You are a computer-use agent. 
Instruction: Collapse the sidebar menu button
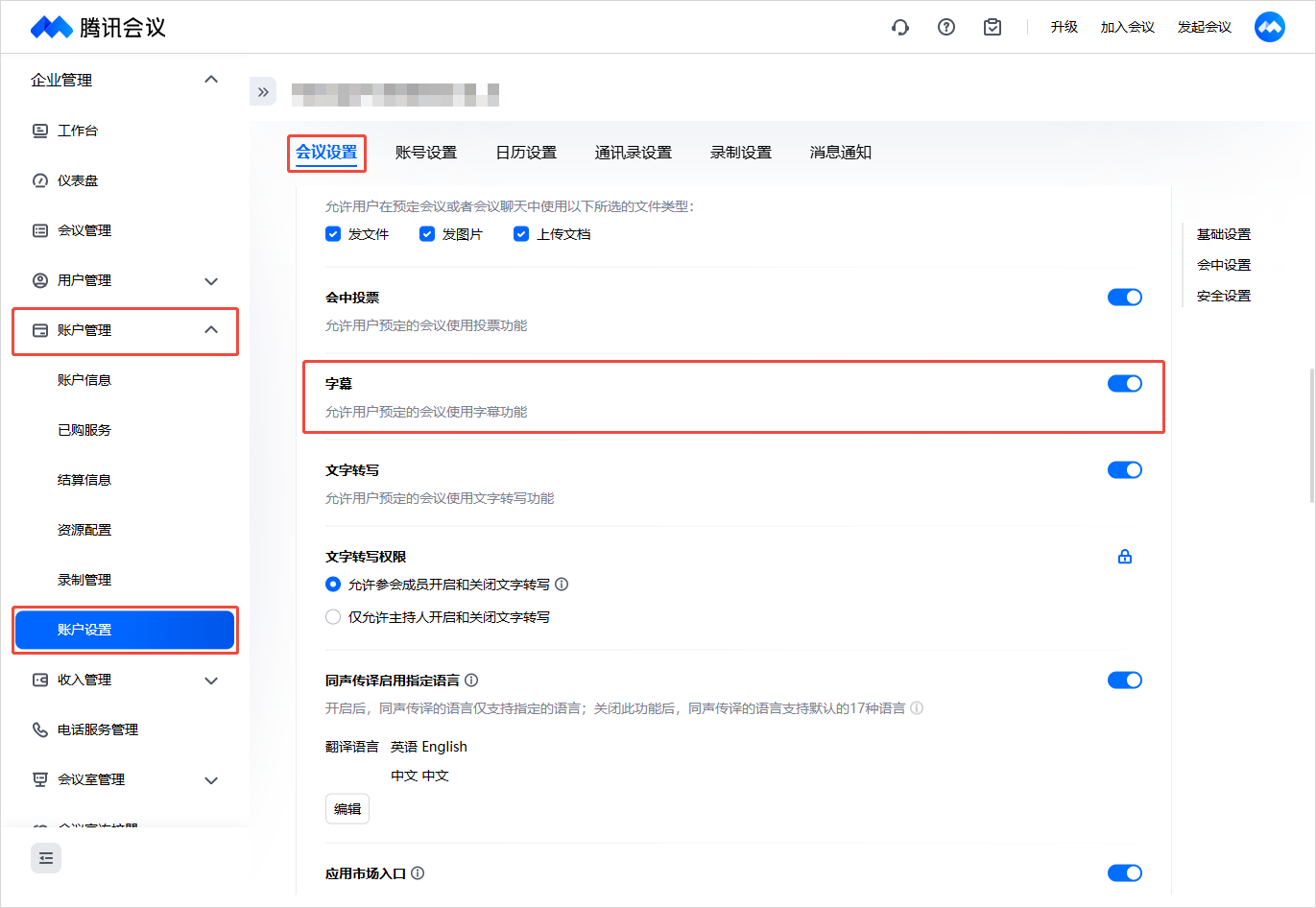[46, 858]
